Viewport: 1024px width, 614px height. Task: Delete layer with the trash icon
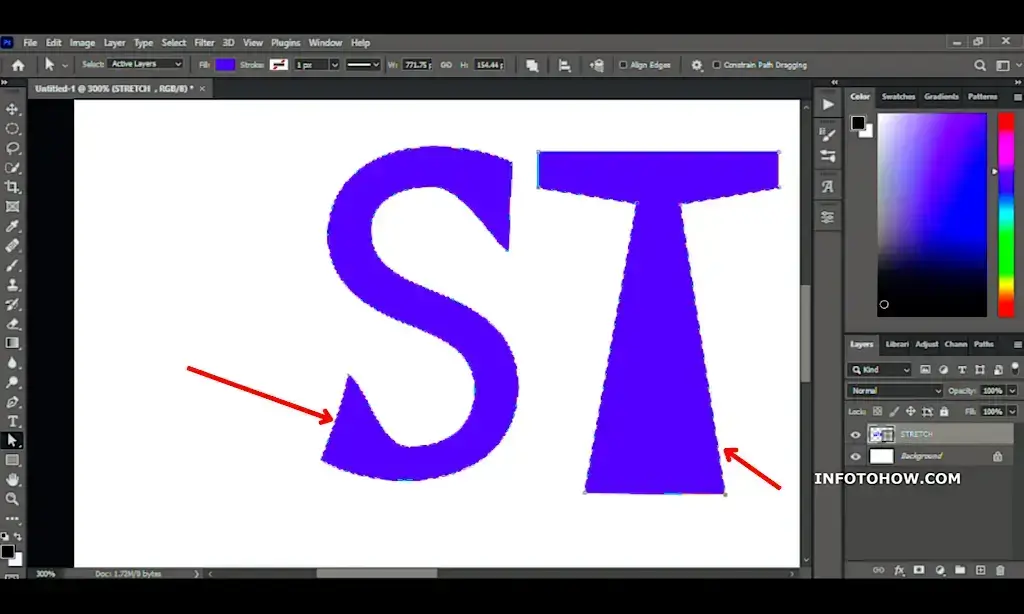tap(1000, 570)
